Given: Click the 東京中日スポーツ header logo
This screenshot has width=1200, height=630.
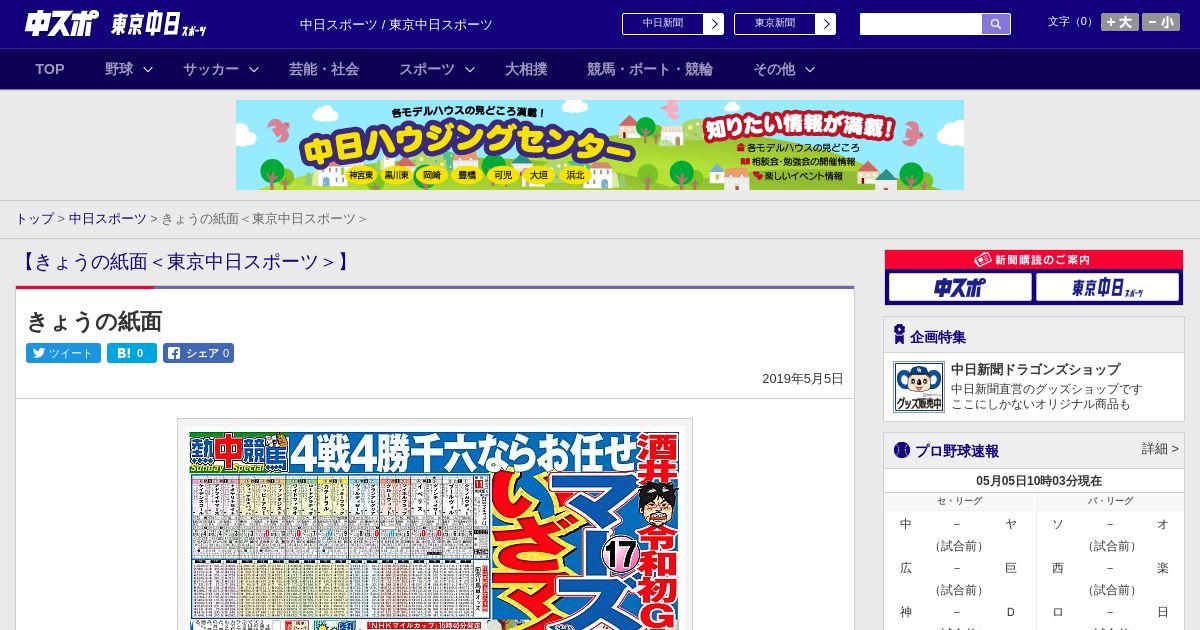Looking at the screenshot, I should pyautogui.click(x=159, y=24).
